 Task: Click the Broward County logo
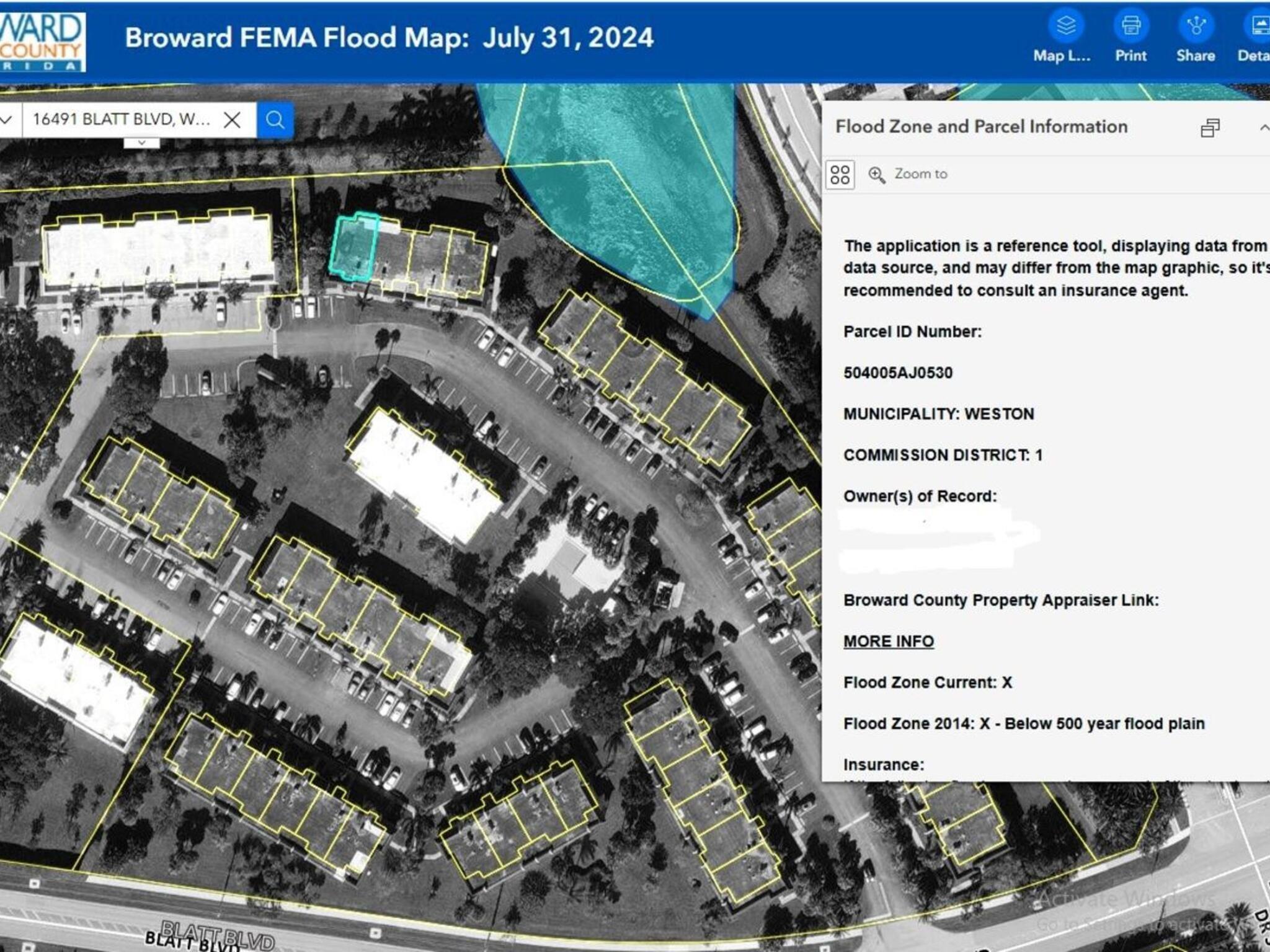pyautogui.click(x=41, y=42)
